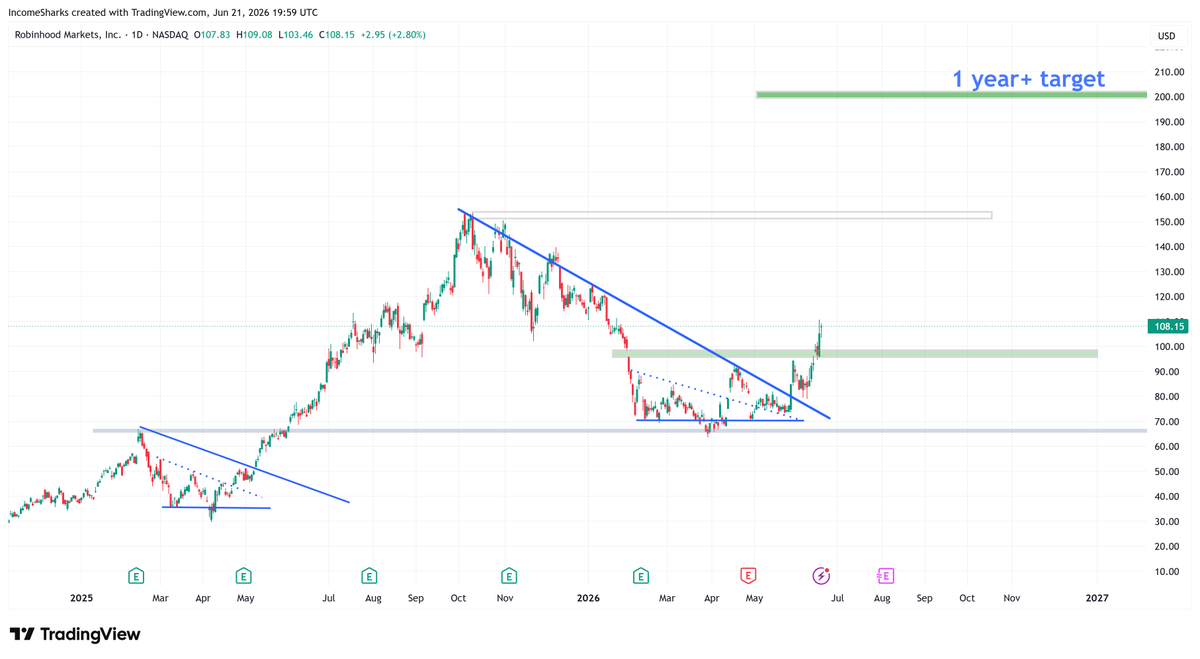The width and height of the screenshot is (1200, 659).
Task: Click the 2026 label on time axis
Action: point(588,598)
